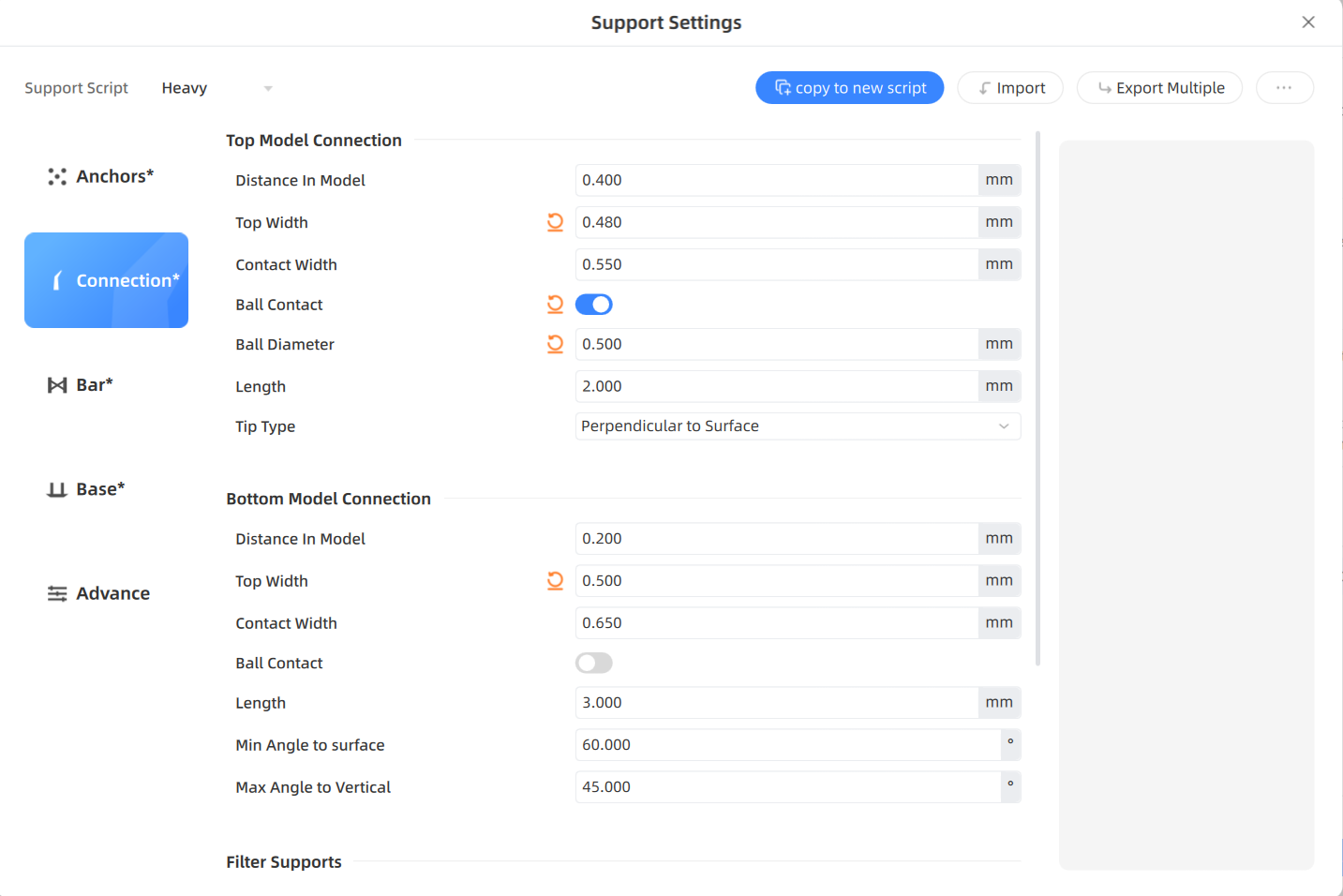Reset Top Width in Bottom Model Connection
1343x896 pixels.
coord(555,581)
